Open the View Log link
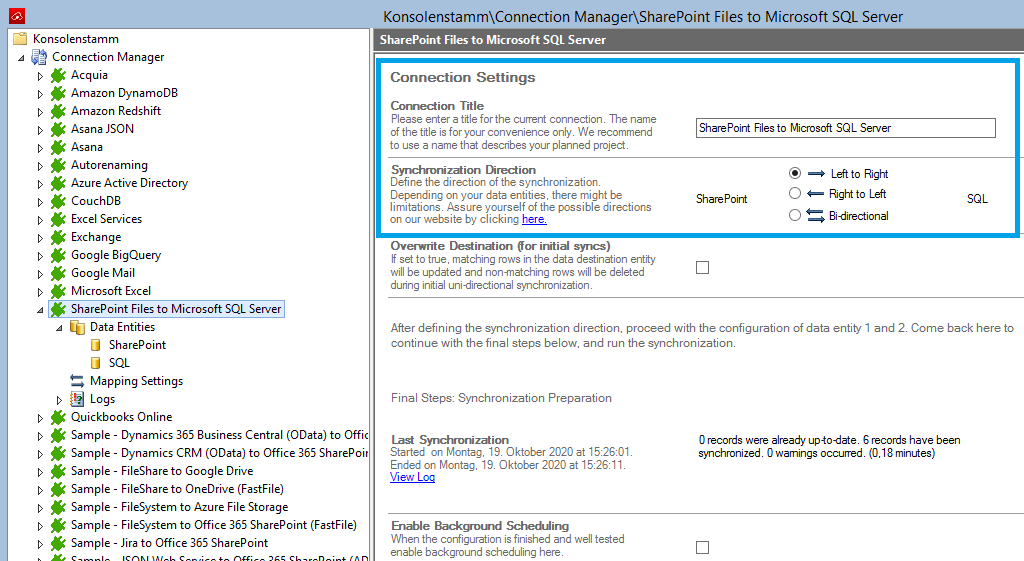Viewport: 1024px width, 561px height. click(x=412, y=477)
